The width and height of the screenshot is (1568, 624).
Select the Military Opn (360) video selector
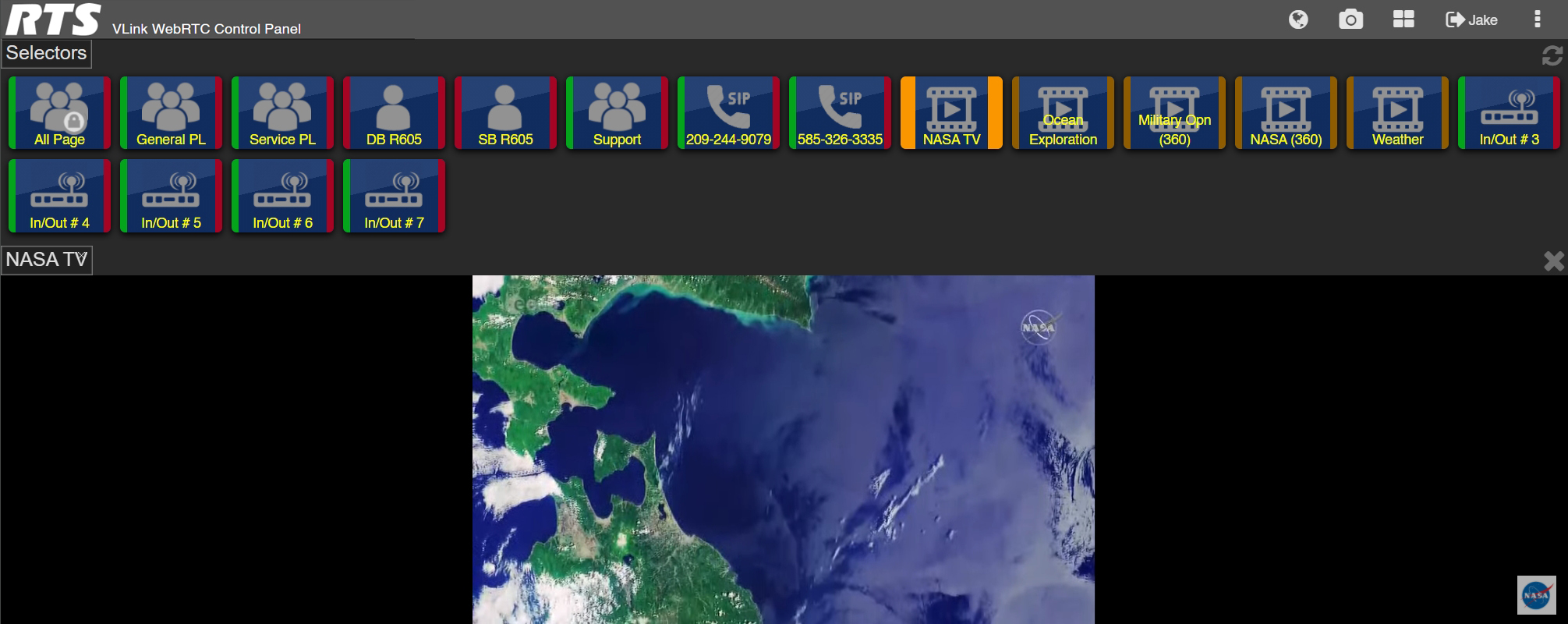pos(1174,112)
